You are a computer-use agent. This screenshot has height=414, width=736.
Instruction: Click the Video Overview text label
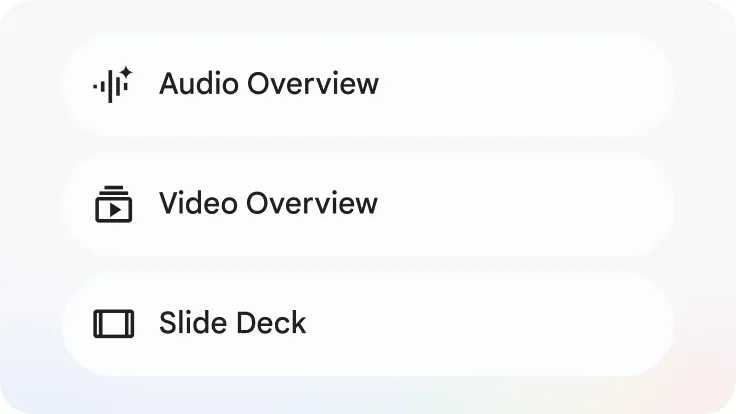(x=268, y=203)
